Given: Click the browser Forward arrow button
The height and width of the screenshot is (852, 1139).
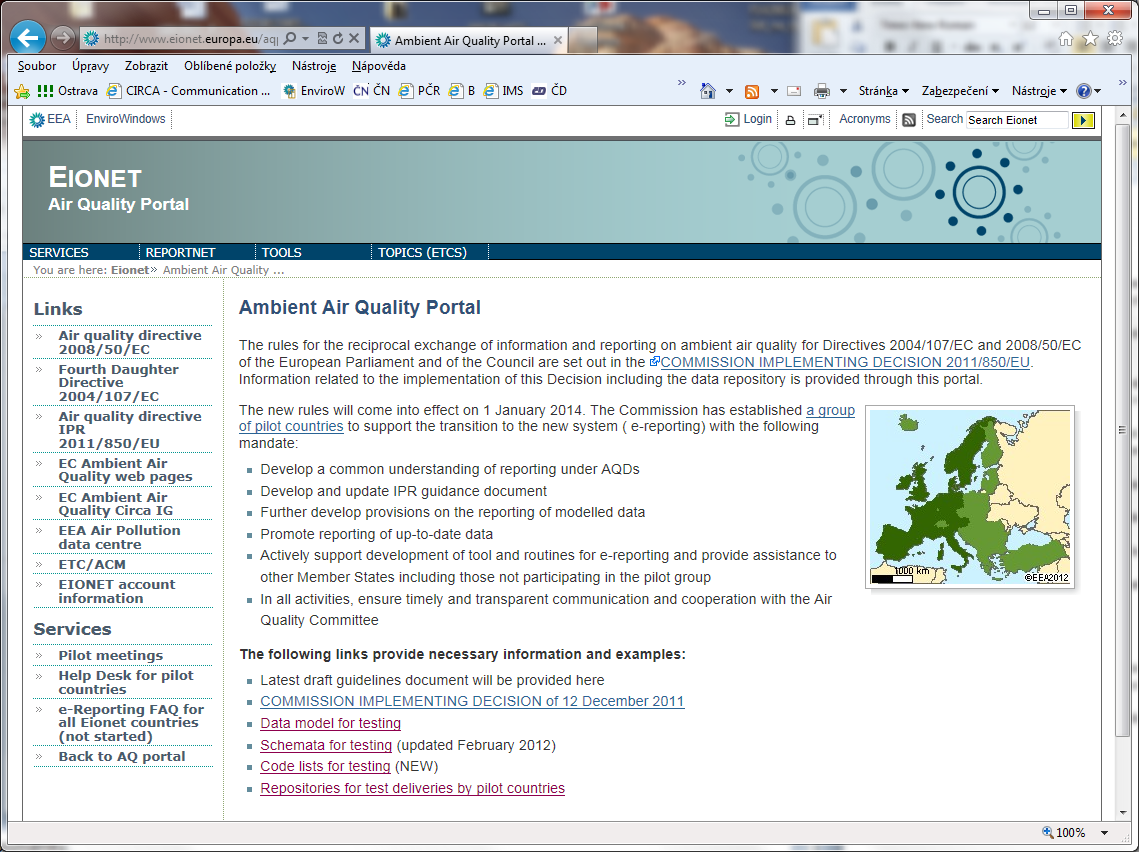Looking at the screenshot, I should (63, 38).
